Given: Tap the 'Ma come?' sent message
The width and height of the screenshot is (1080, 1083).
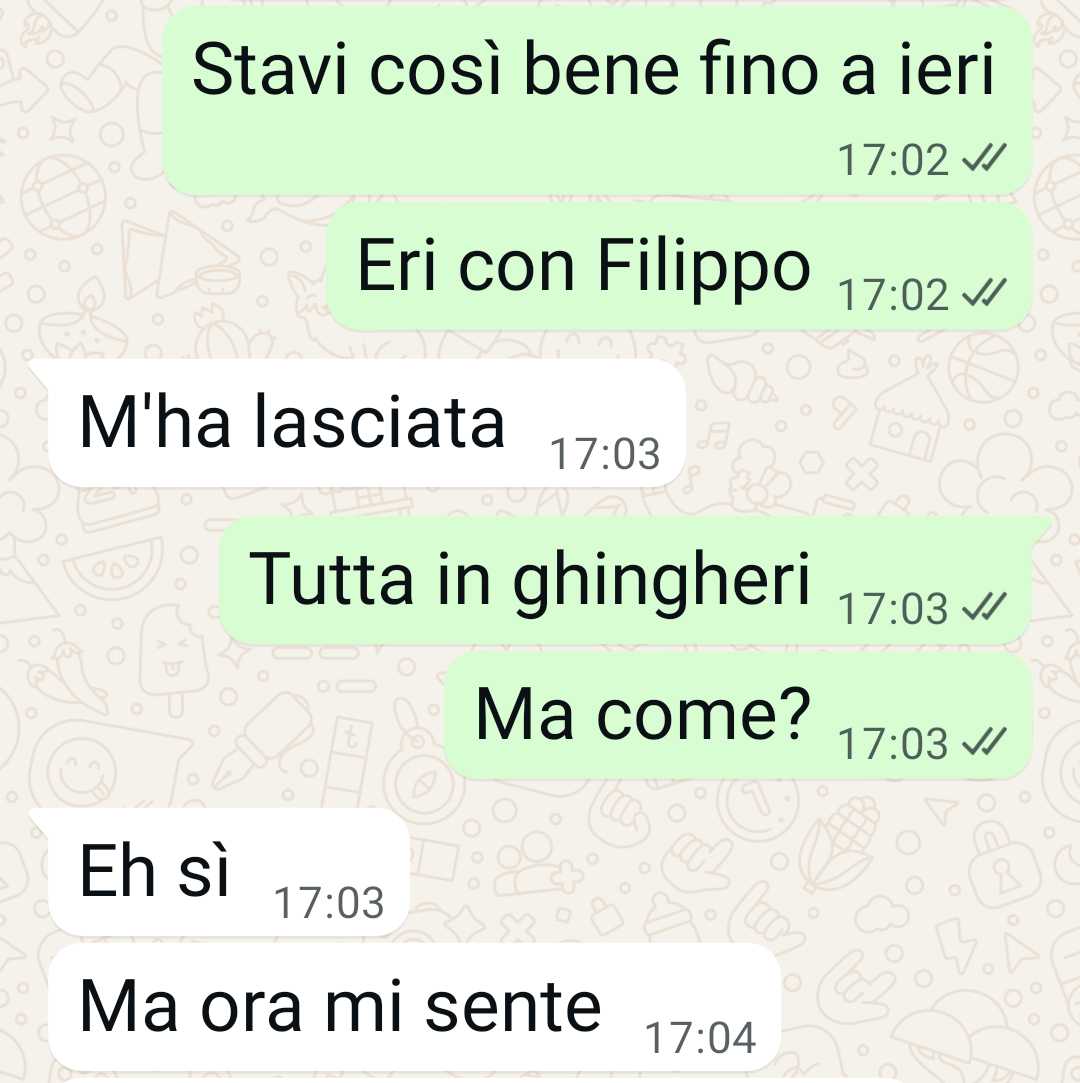Looking at the screenshot, I should click(738, 715).
